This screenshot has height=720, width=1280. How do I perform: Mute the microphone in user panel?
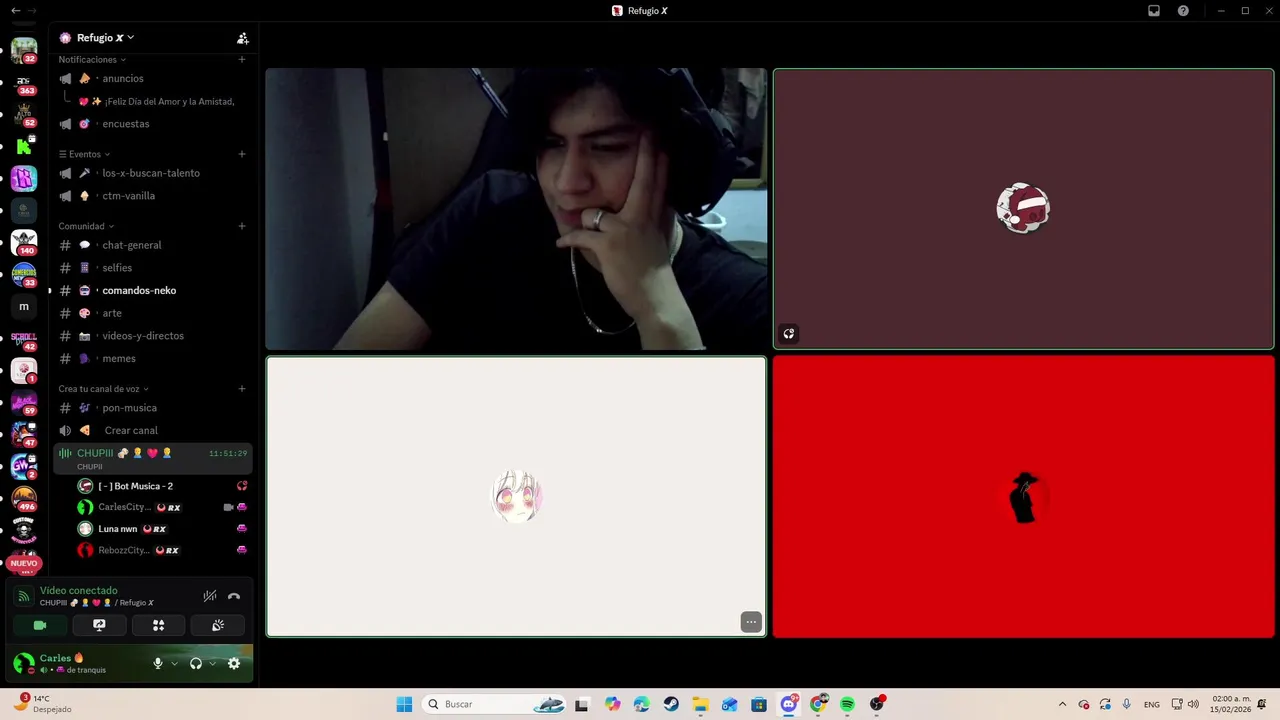[157, 663]
